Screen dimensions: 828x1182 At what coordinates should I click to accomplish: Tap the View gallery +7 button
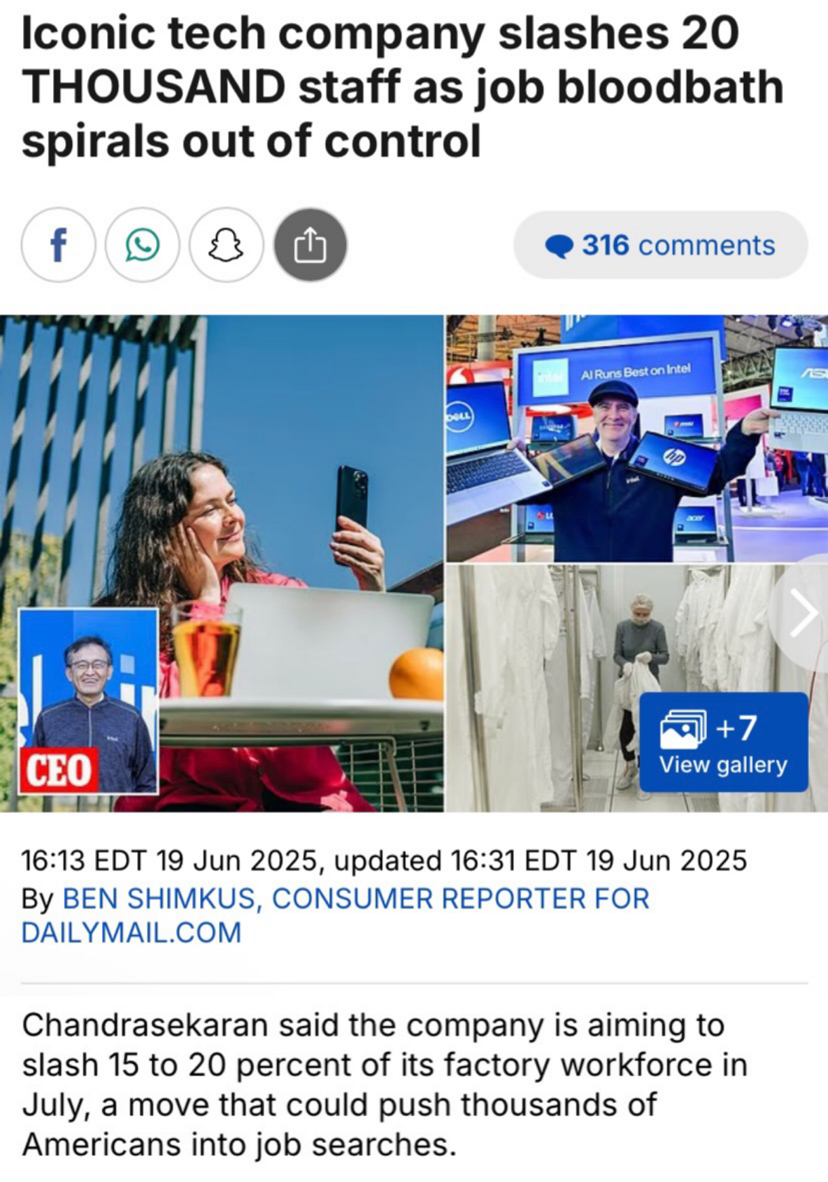coord(723,742)
